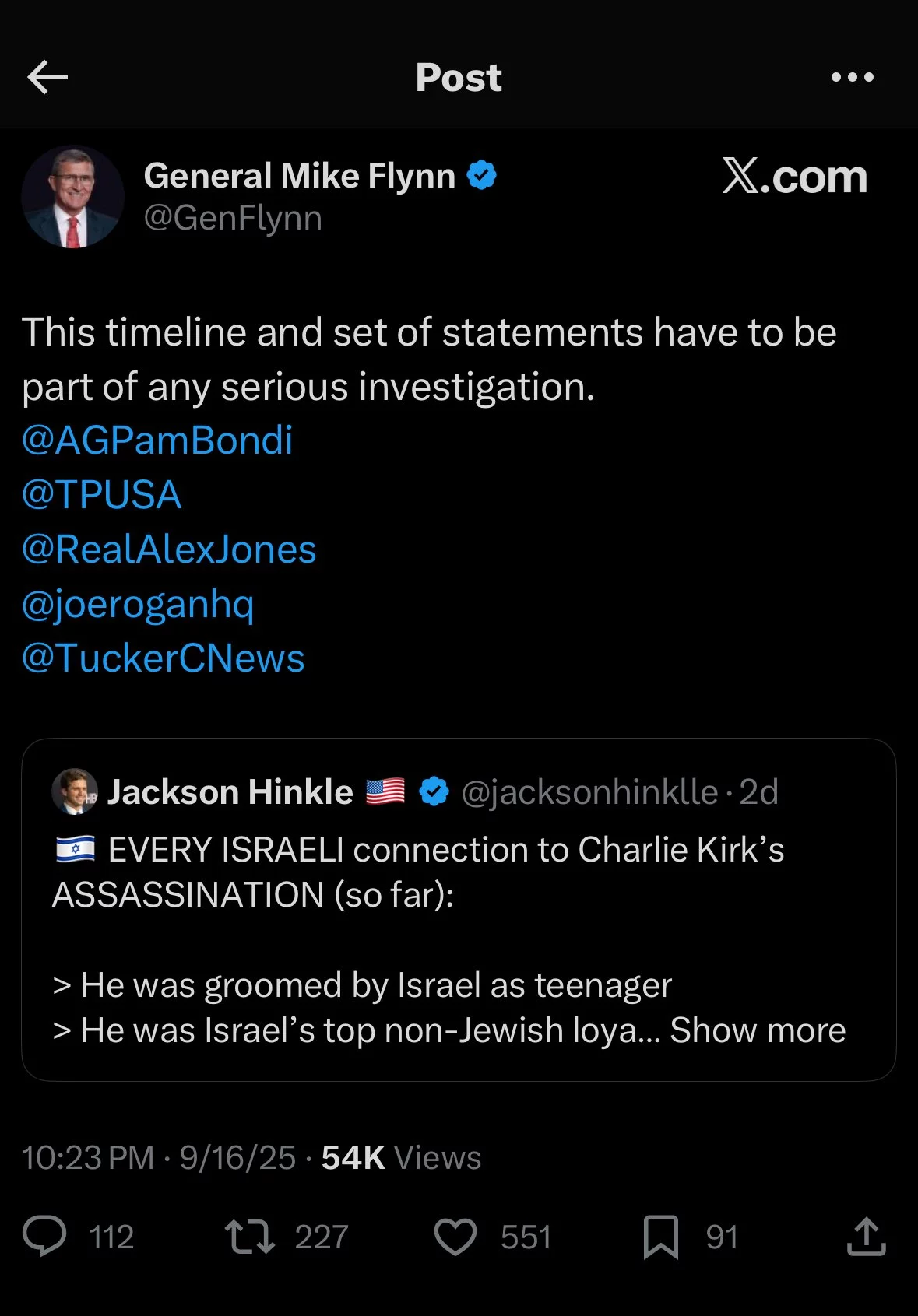Open the @TPUSA mention
Screen dimensions: 918x1316
click(102, 495)
